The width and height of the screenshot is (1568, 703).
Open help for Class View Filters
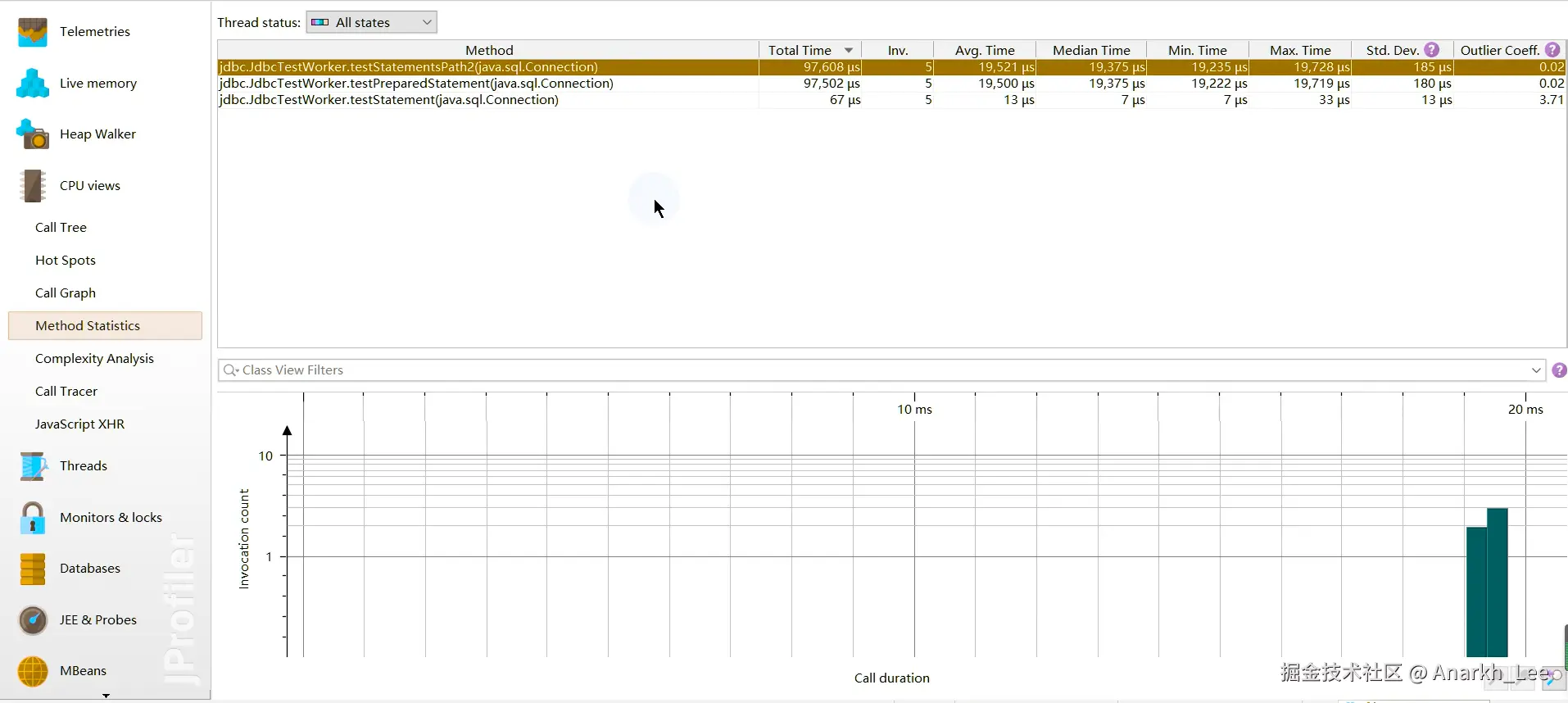pos(1559,370)
